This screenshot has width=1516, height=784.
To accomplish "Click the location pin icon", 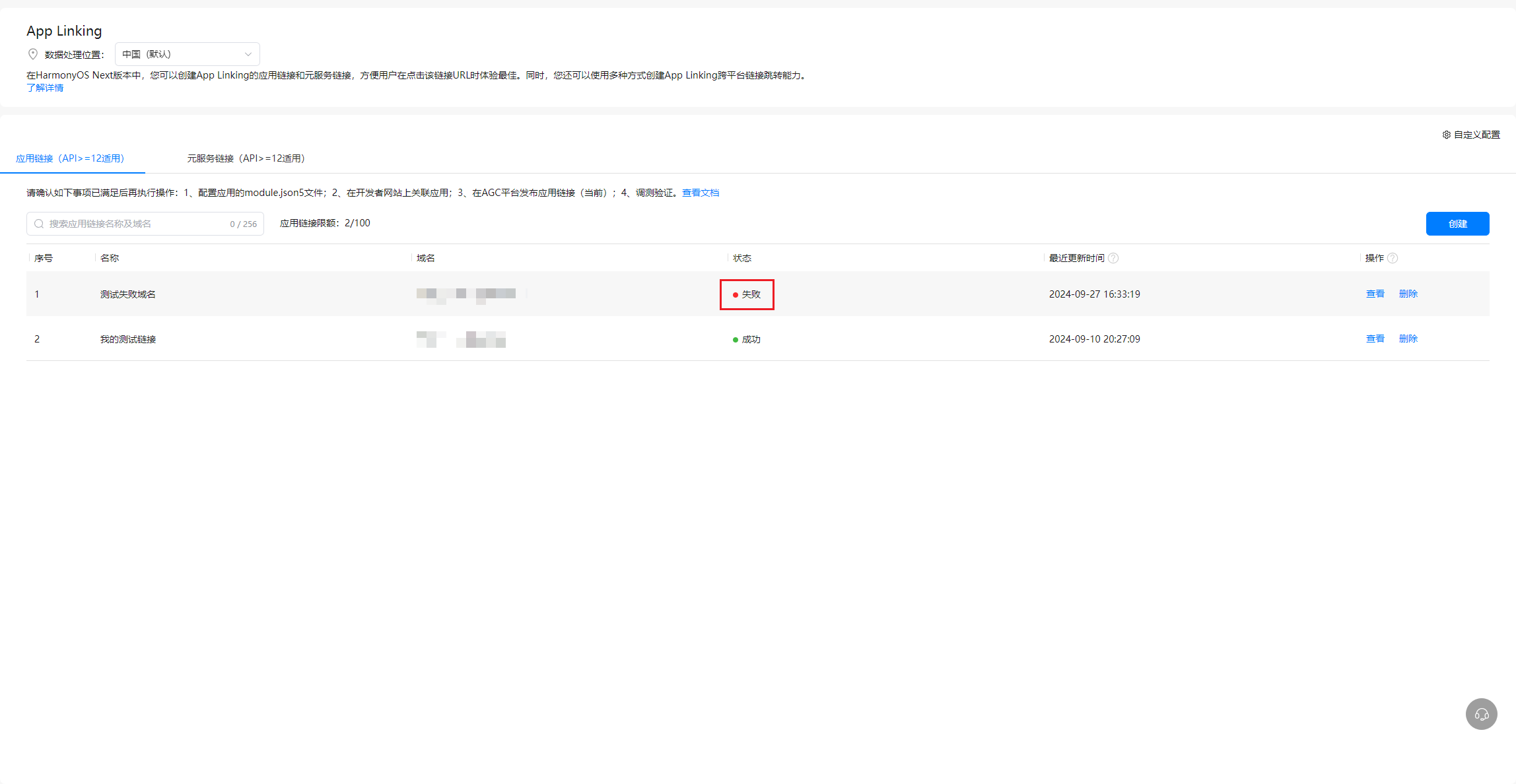I will click(33, 54).
